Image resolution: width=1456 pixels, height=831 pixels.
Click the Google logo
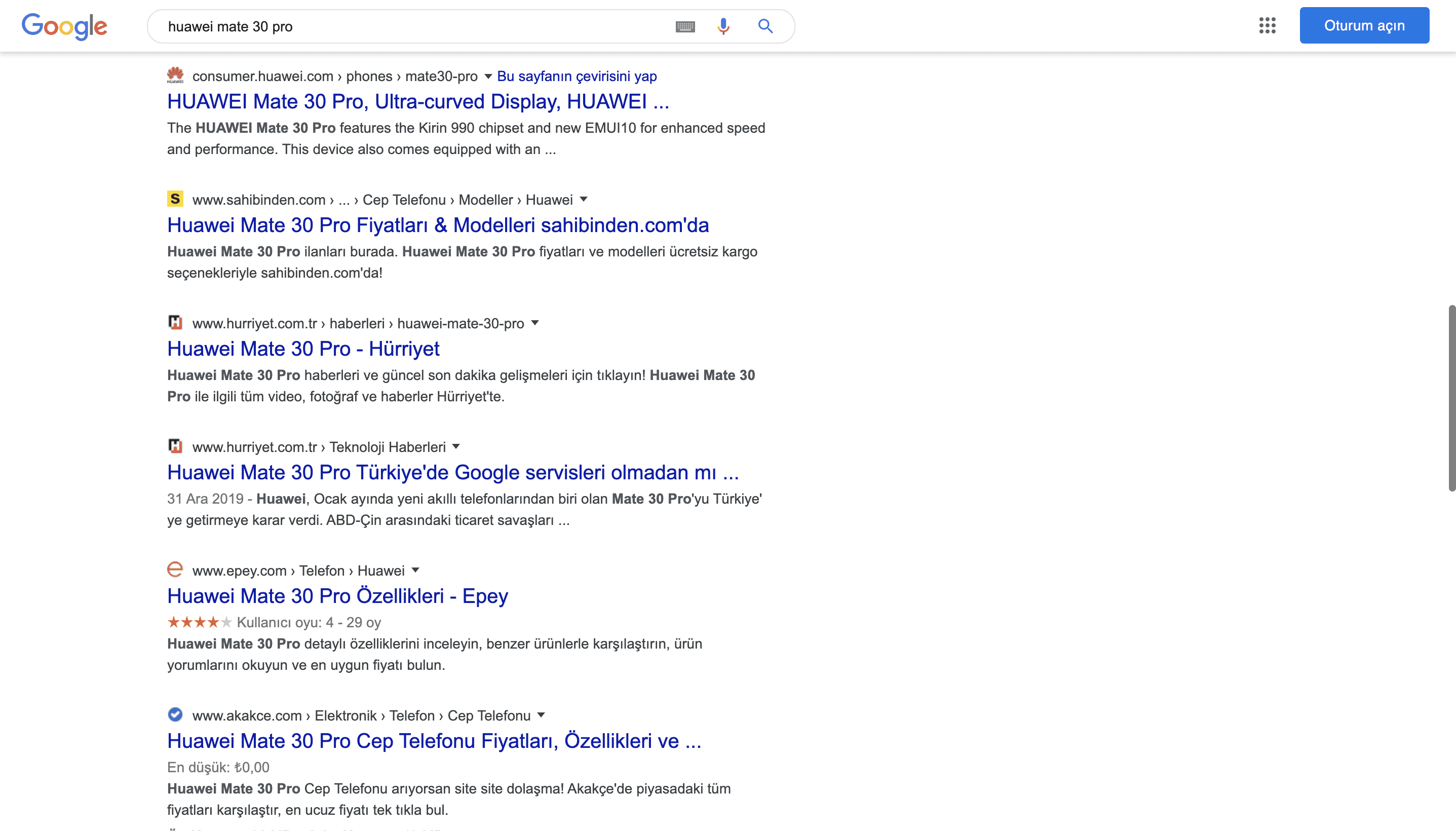tap(64, 26)
